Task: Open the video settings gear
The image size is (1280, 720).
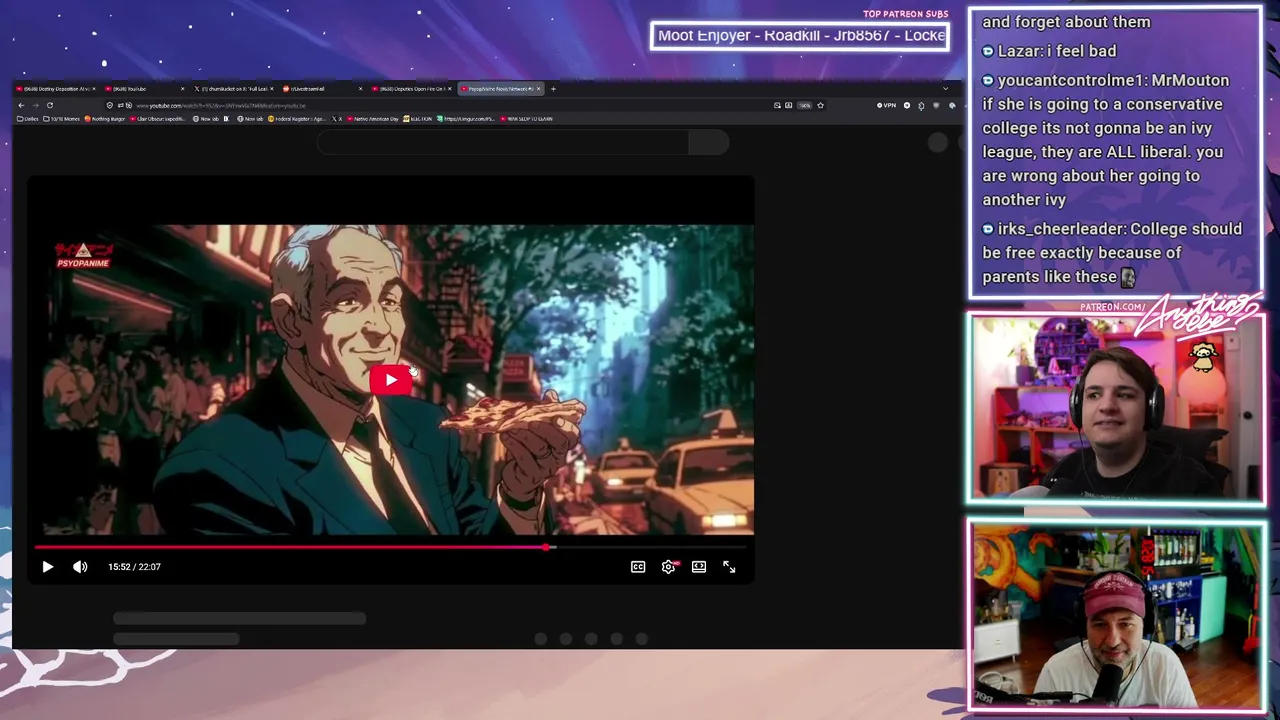Action: [x=668, y=567]
